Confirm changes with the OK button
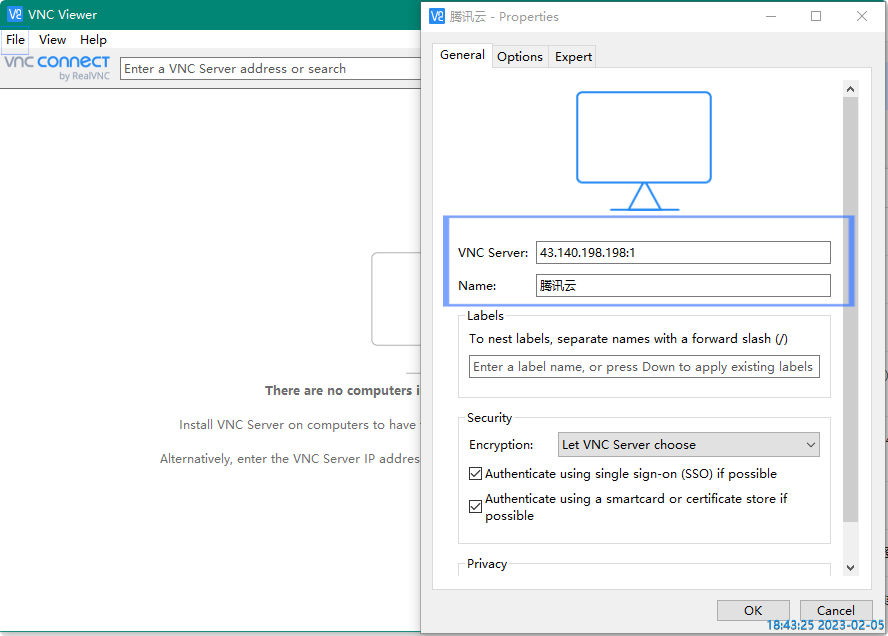 (753, 610)
